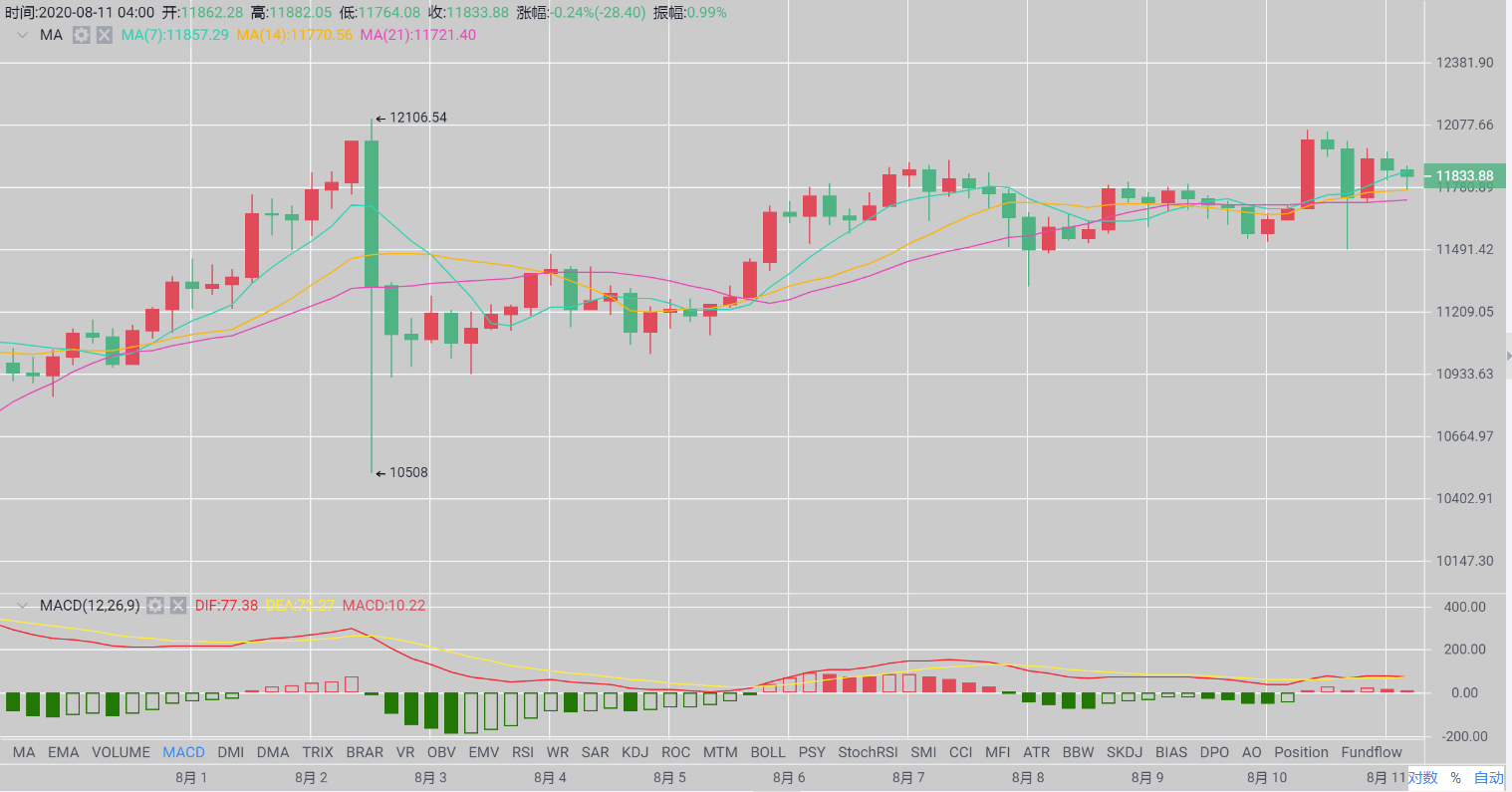Select MFI indicator tab
1512x792 pixels.
click(997, 752)
